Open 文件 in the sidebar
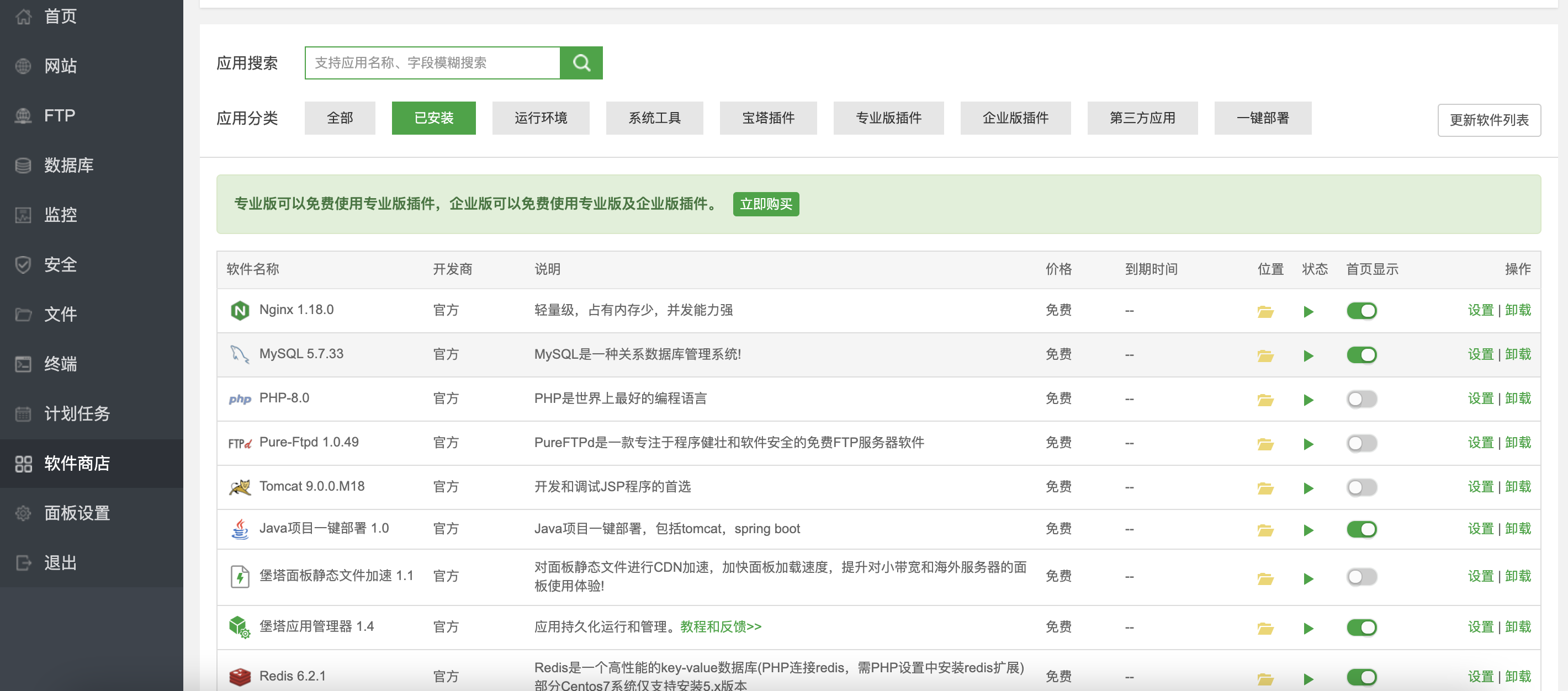1568x691 pixels. tap(91, 315)
